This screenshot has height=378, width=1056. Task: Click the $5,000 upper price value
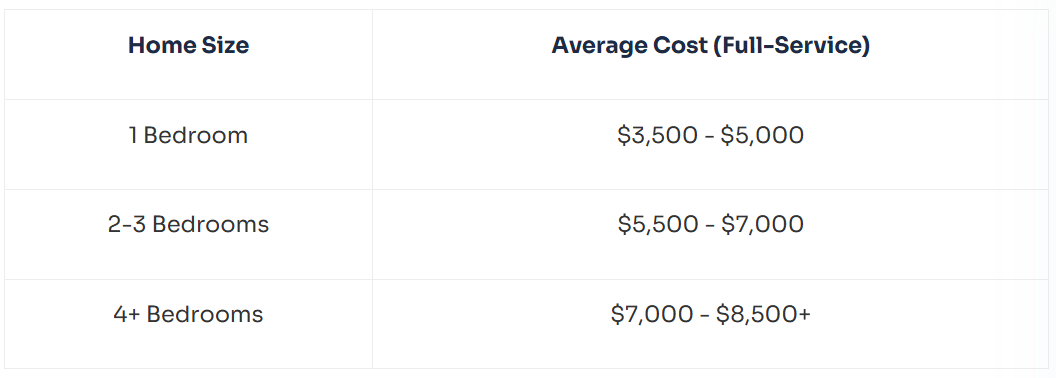[762, 135]
